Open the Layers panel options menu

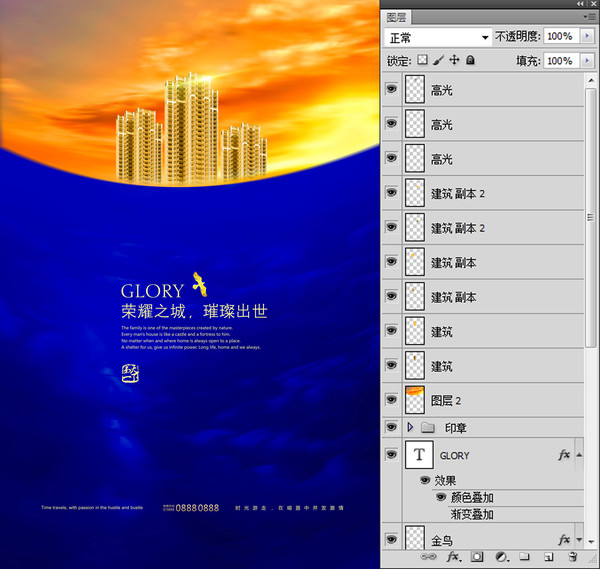point(590,17)
